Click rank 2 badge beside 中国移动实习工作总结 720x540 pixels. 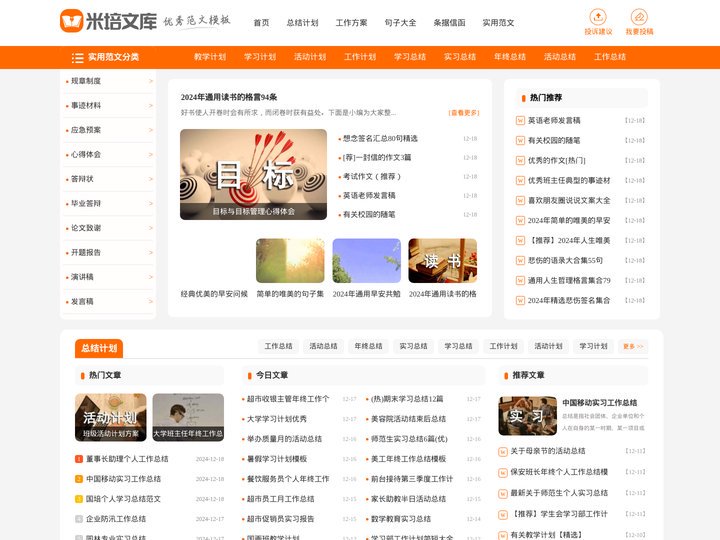click(79, 479)
